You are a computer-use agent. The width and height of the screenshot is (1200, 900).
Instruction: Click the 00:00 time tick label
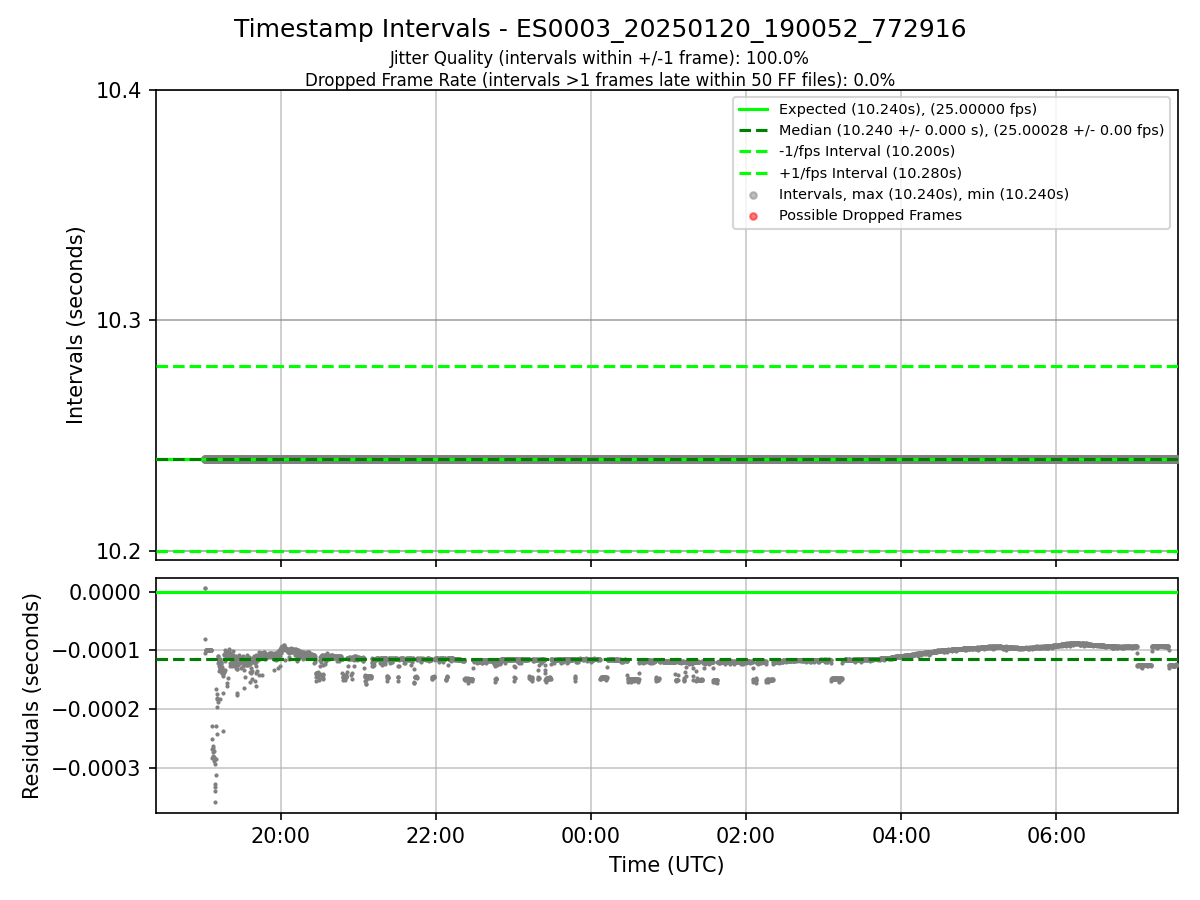click(x=591, y=835)
